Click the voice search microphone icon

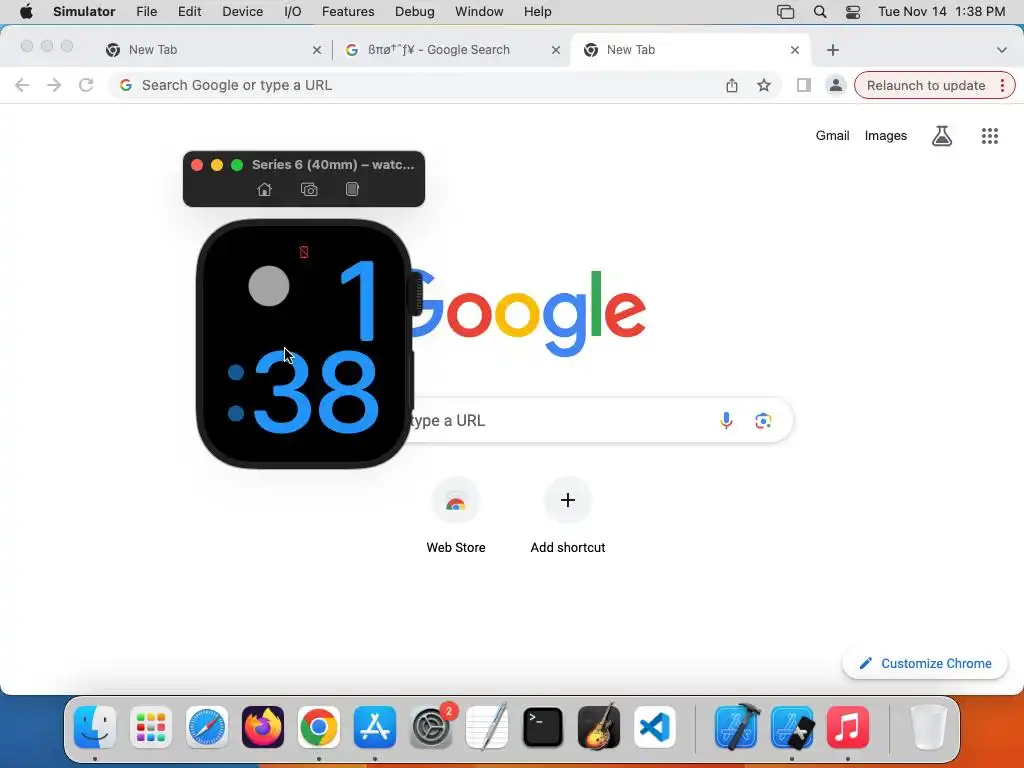pos(726,421)
